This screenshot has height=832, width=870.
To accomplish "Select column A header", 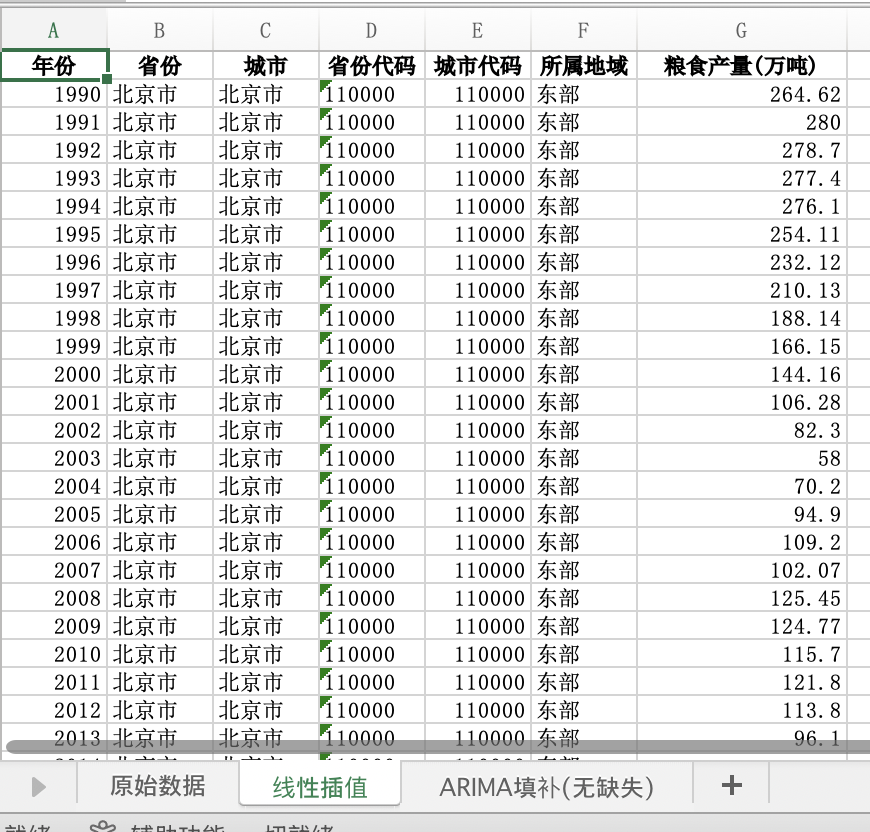I will [x=54, y=31].
